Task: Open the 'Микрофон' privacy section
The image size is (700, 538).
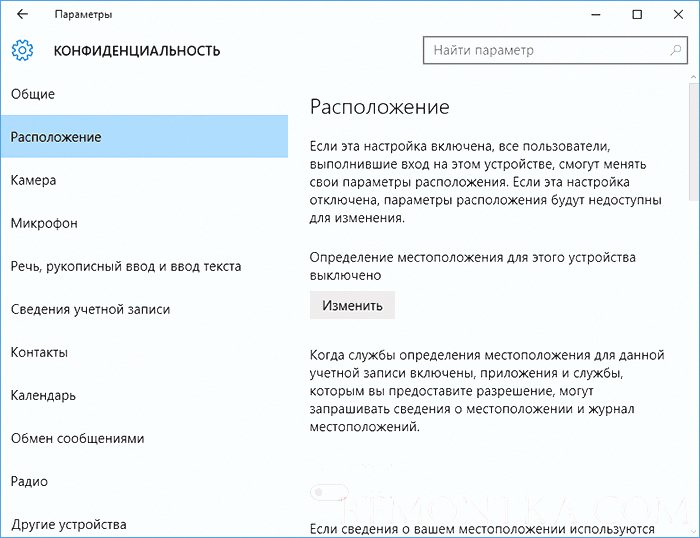Action: [144, 223]
